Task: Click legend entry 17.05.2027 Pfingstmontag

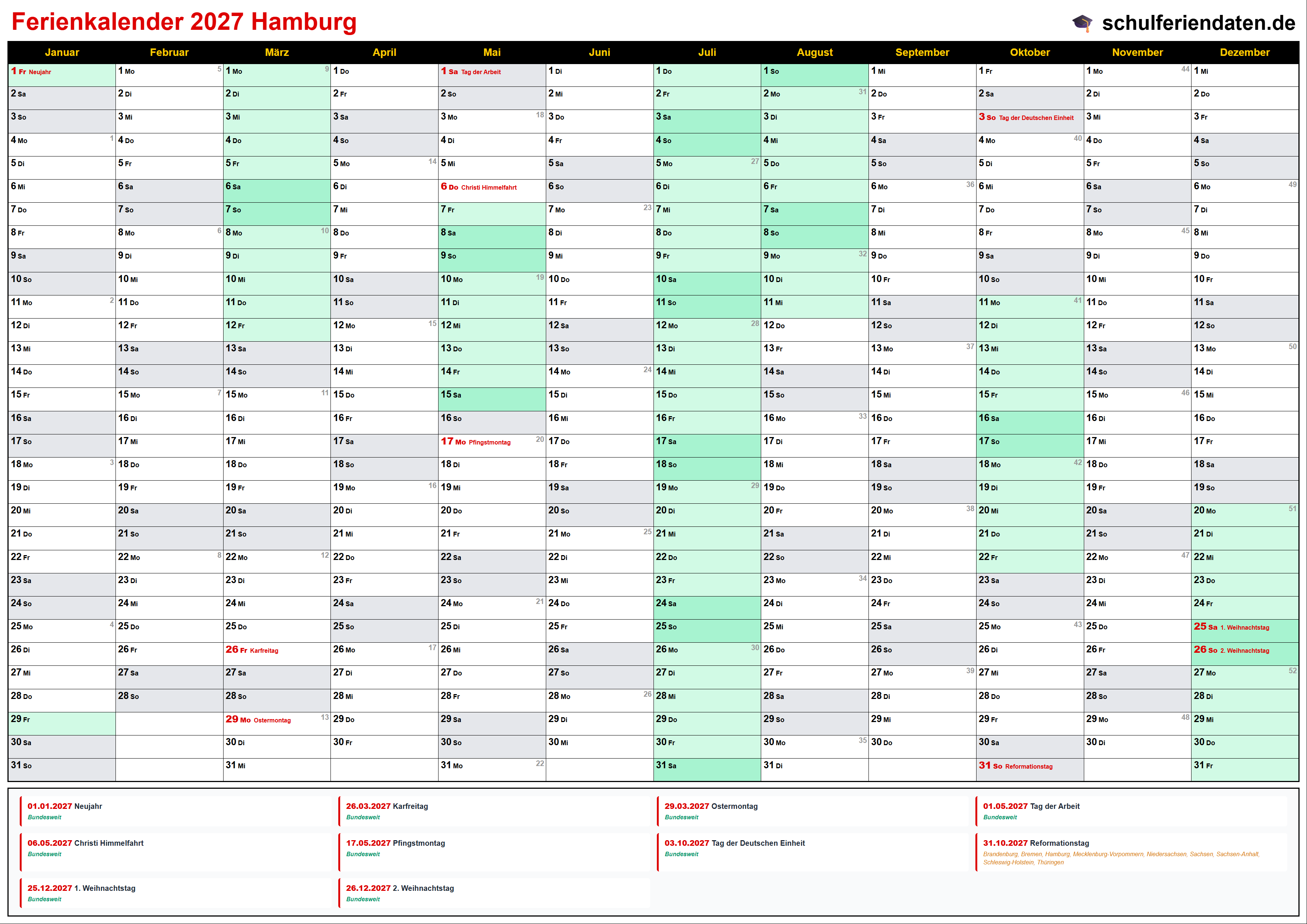Action: click(395, 843)
